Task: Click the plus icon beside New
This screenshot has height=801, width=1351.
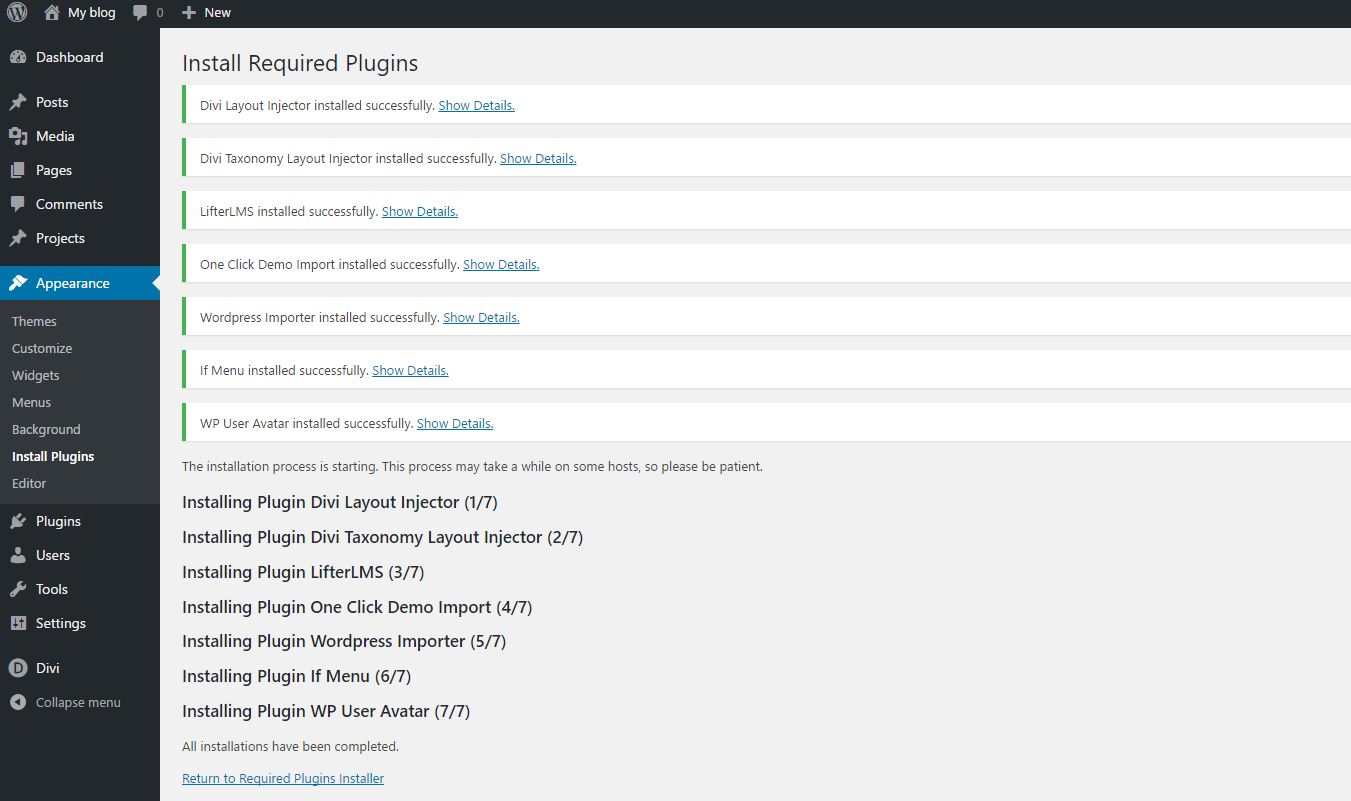Action: pyautogui.click(x=189, y=13)
